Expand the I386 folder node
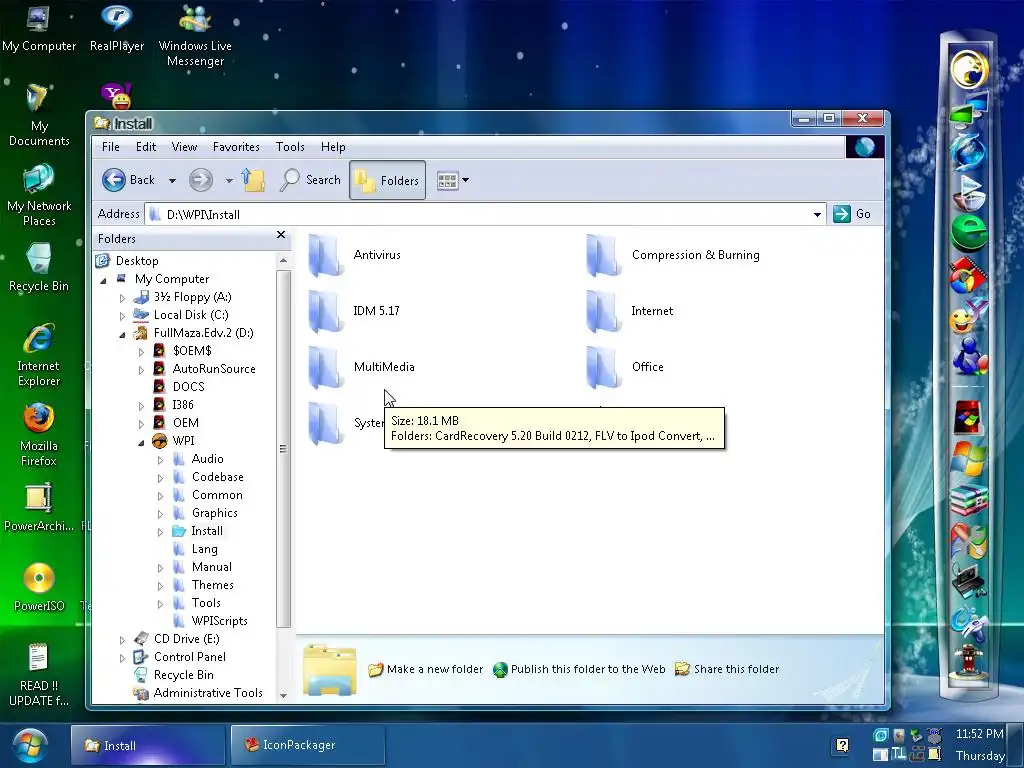This screenshot has width=1024, height=768. pyautogui.click(x=141, y=406)
